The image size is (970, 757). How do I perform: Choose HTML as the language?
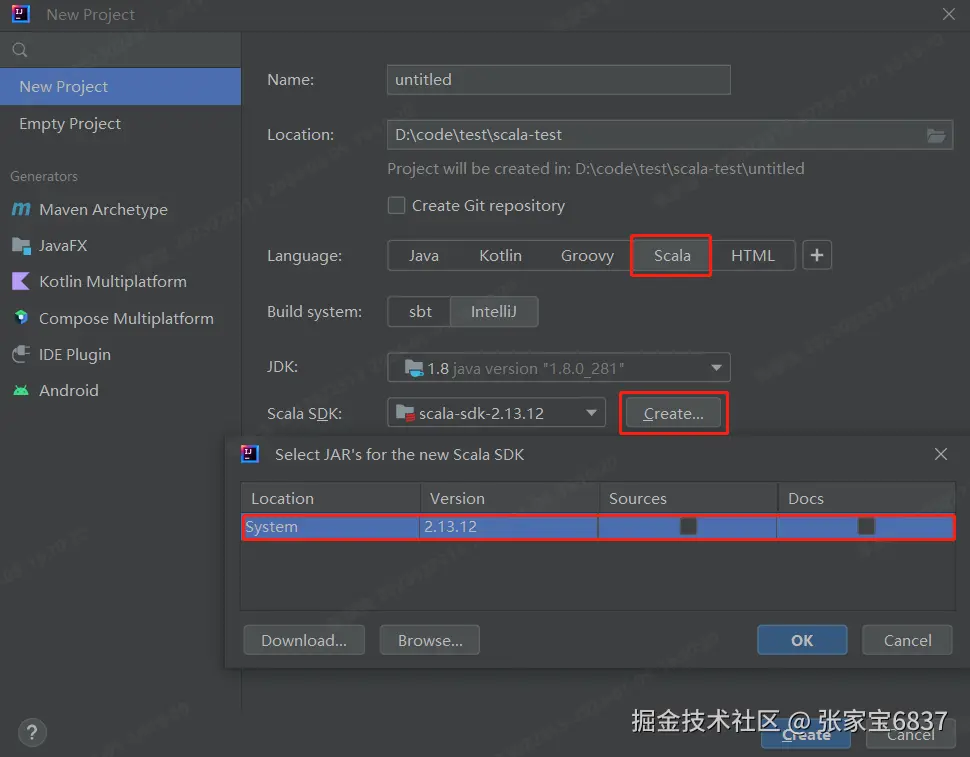[x=752, y=255]
